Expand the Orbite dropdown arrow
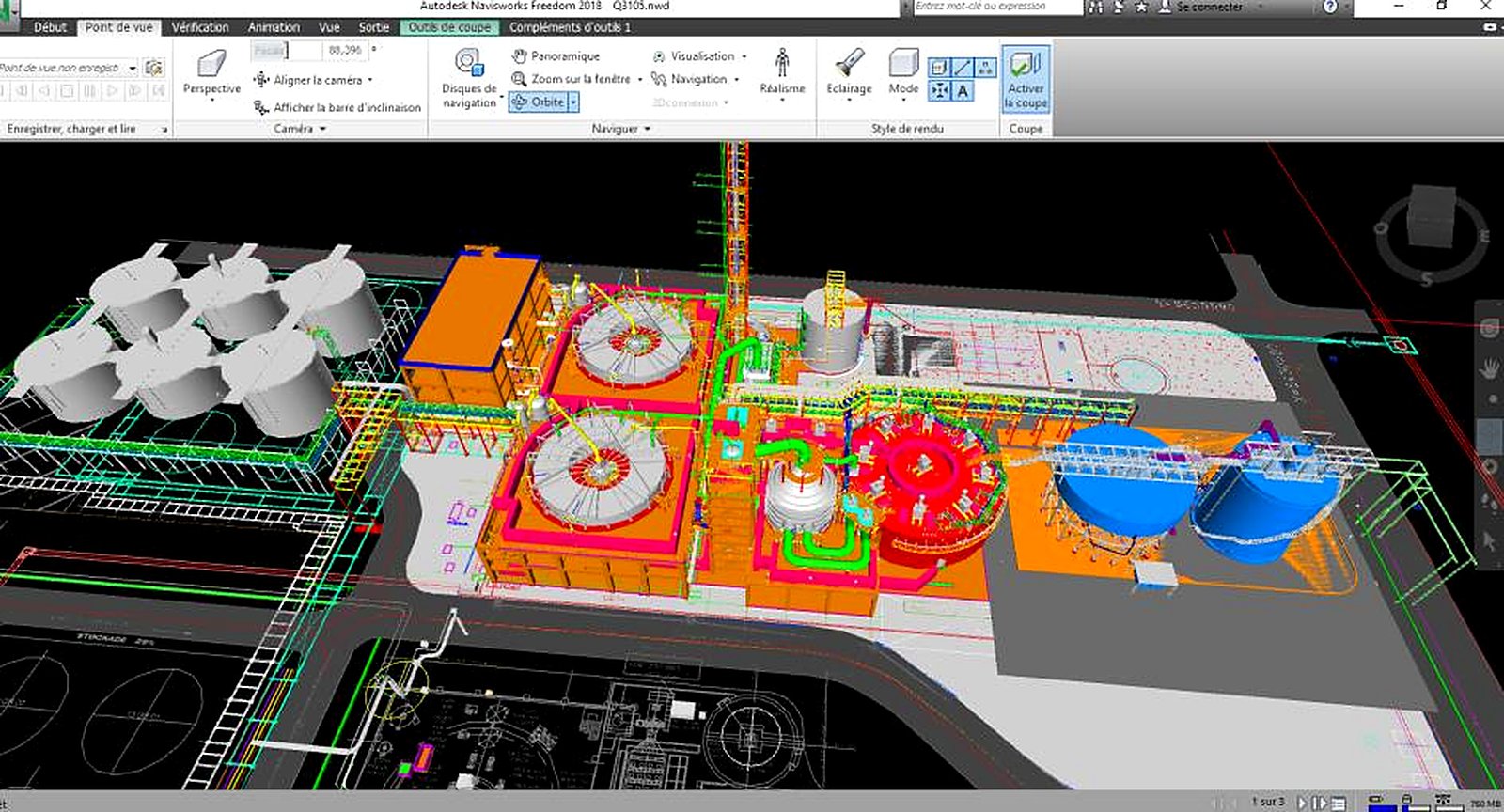The height and width of the screenshot is (812, 1504). pyautogui.click(x=573, y=101)
